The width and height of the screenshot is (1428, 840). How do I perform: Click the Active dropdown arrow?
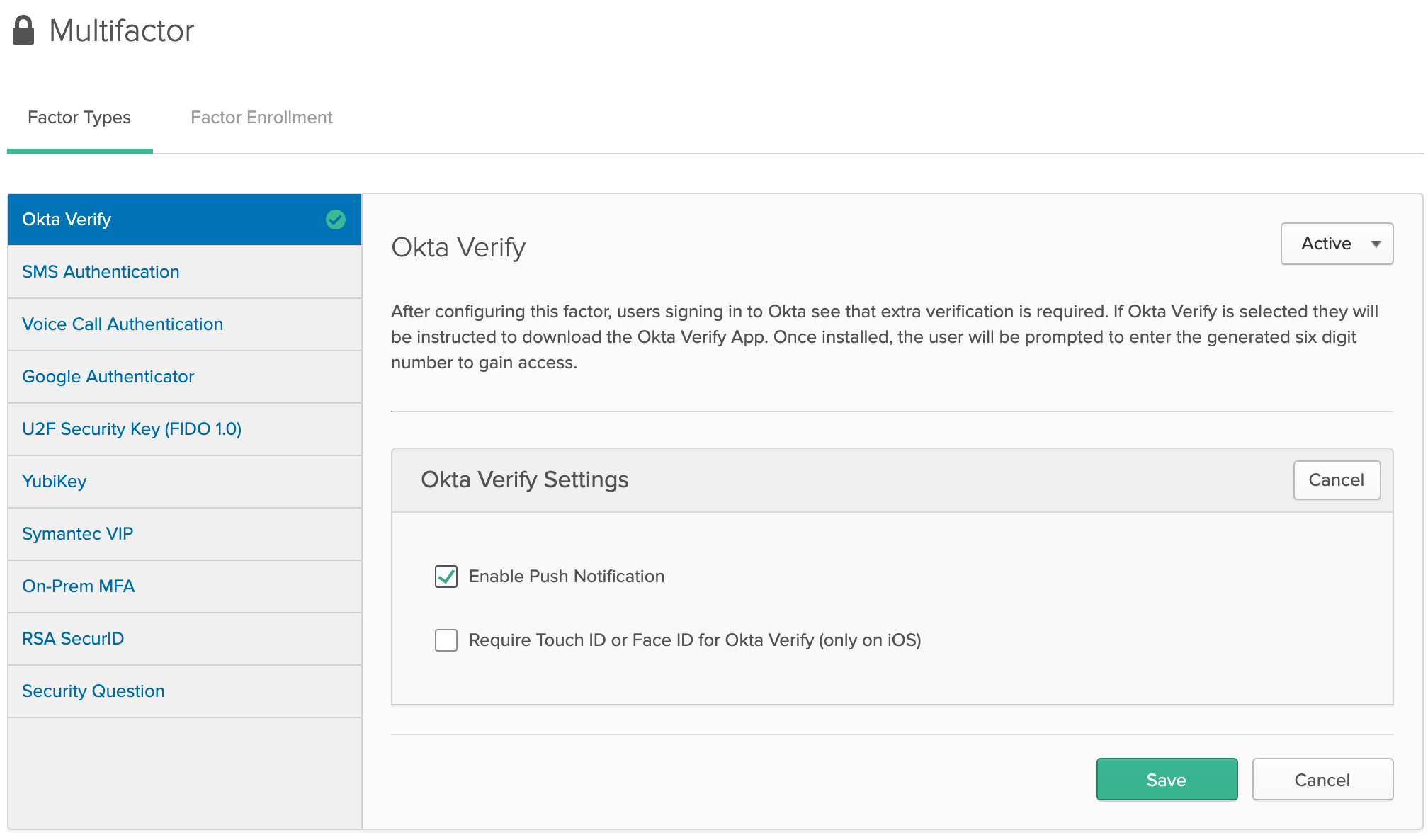point(1376,244)
